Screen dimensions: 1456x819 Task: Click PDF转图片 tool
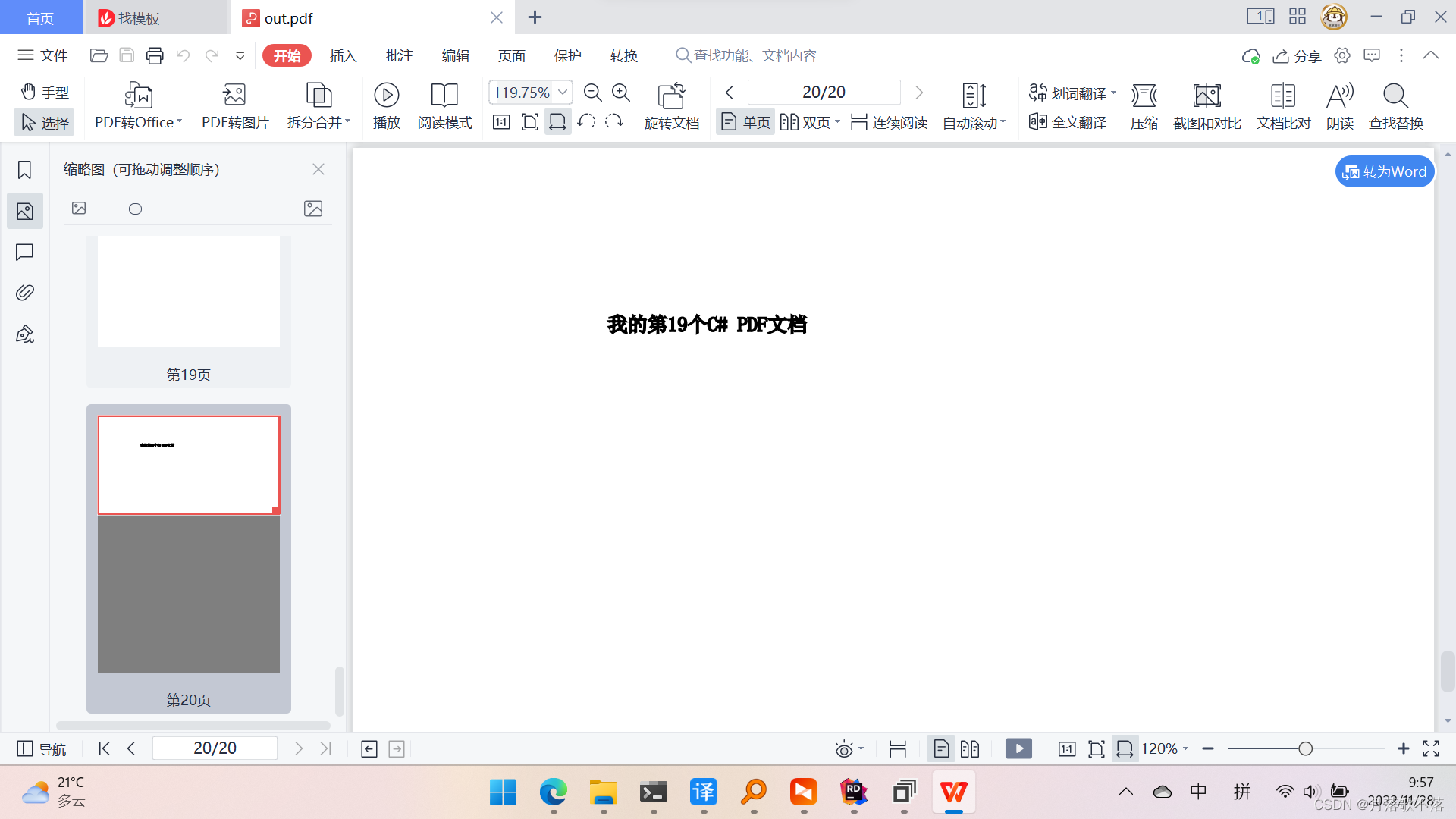[x=235, y=106]
